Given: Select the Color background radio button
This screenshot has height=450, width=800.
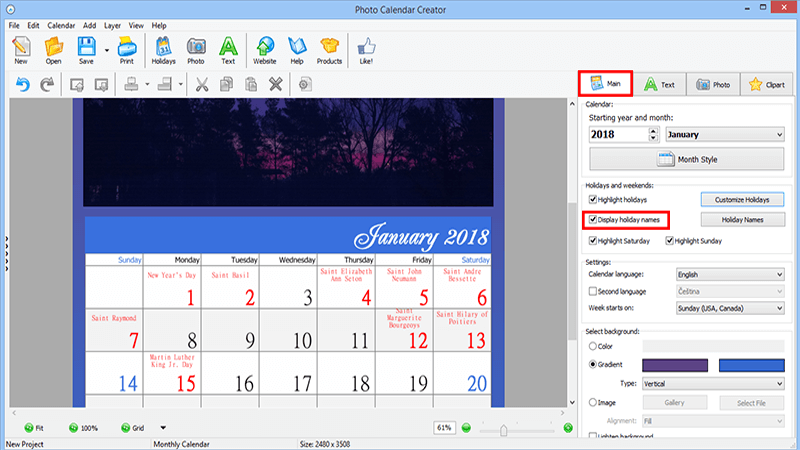Looking at the screenshot, I should 593,346.
